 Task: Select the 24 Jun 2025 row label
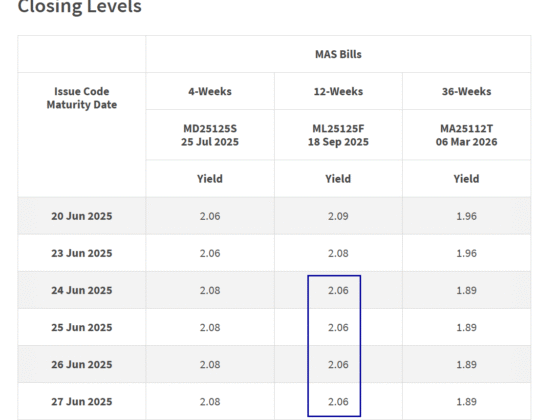[x=82, y=290]
